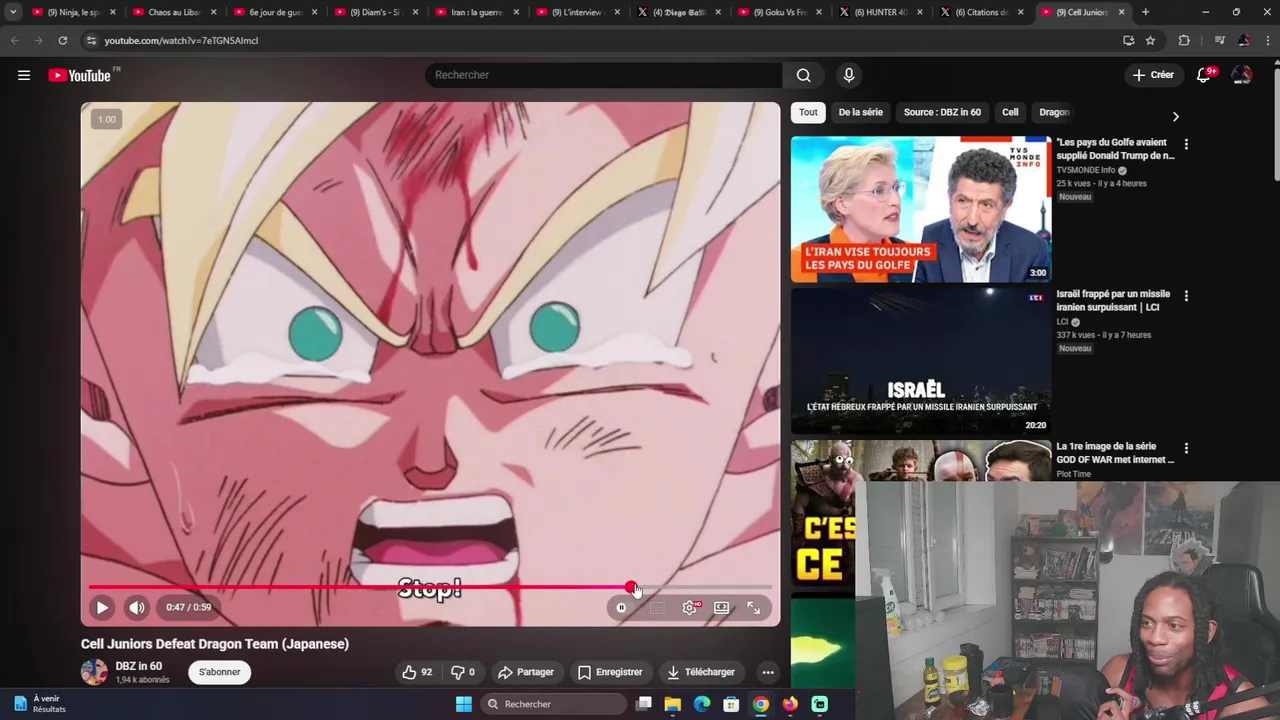Screen dimensions: 1280x720
Task: Open options for Israël frappé video
Action: pyautogui.click(x=1186, y=296)
